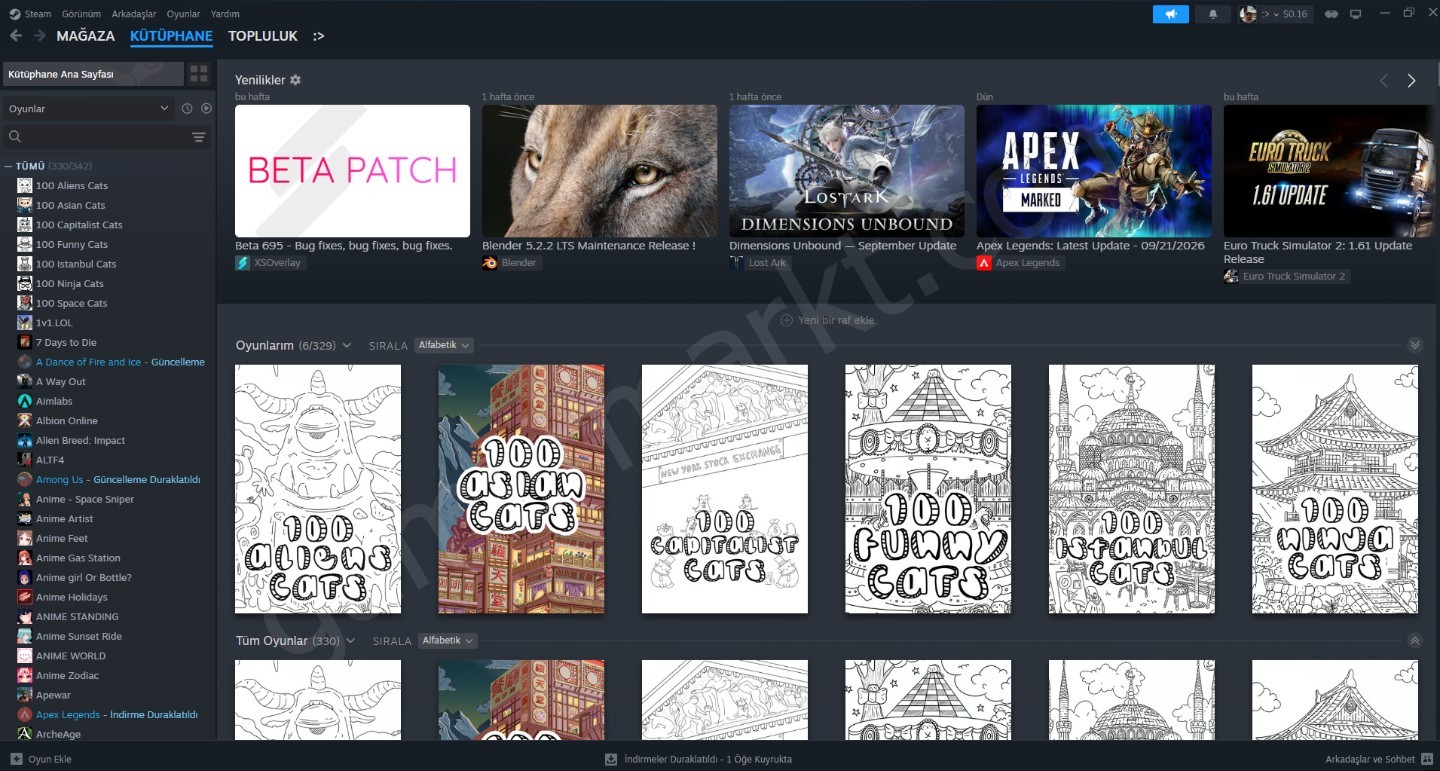Switch to grid view icon beside Kütüphane Ana Sayfası
Viewport: 1440px width, 771px height.
[x=199, y=74]
